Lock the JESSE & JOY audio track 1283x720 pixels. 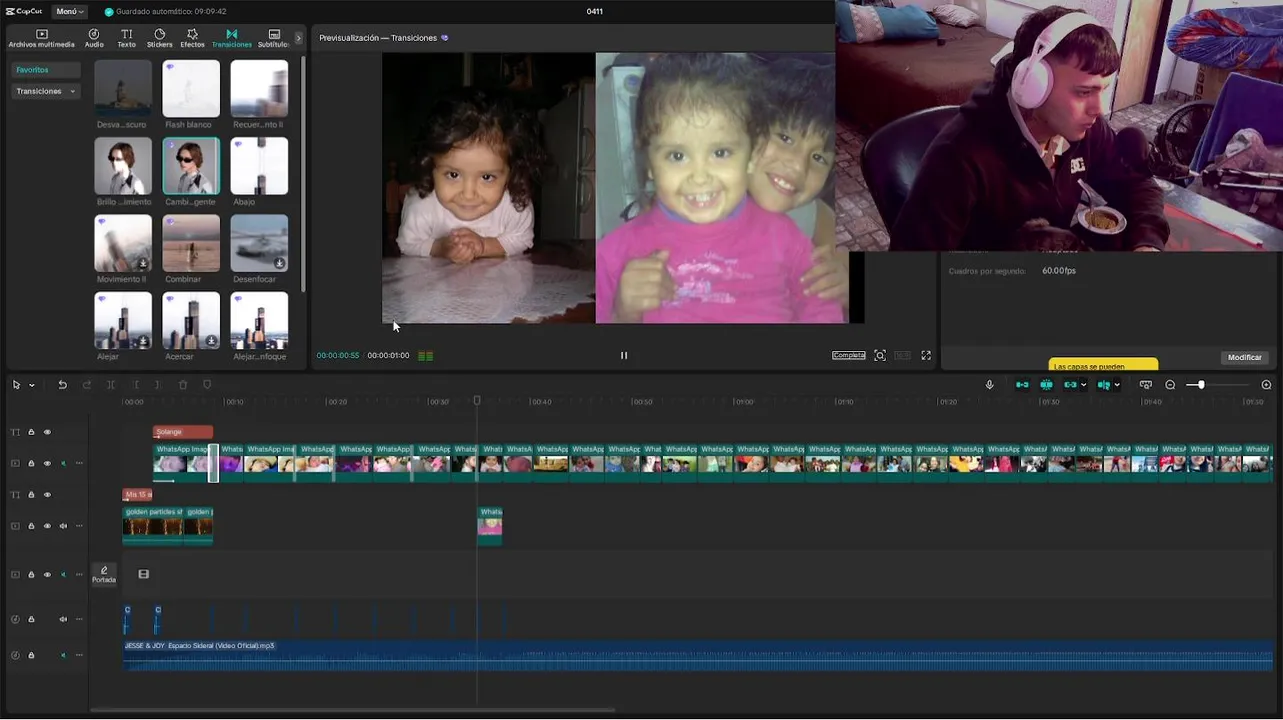click(x=31, y=655)
